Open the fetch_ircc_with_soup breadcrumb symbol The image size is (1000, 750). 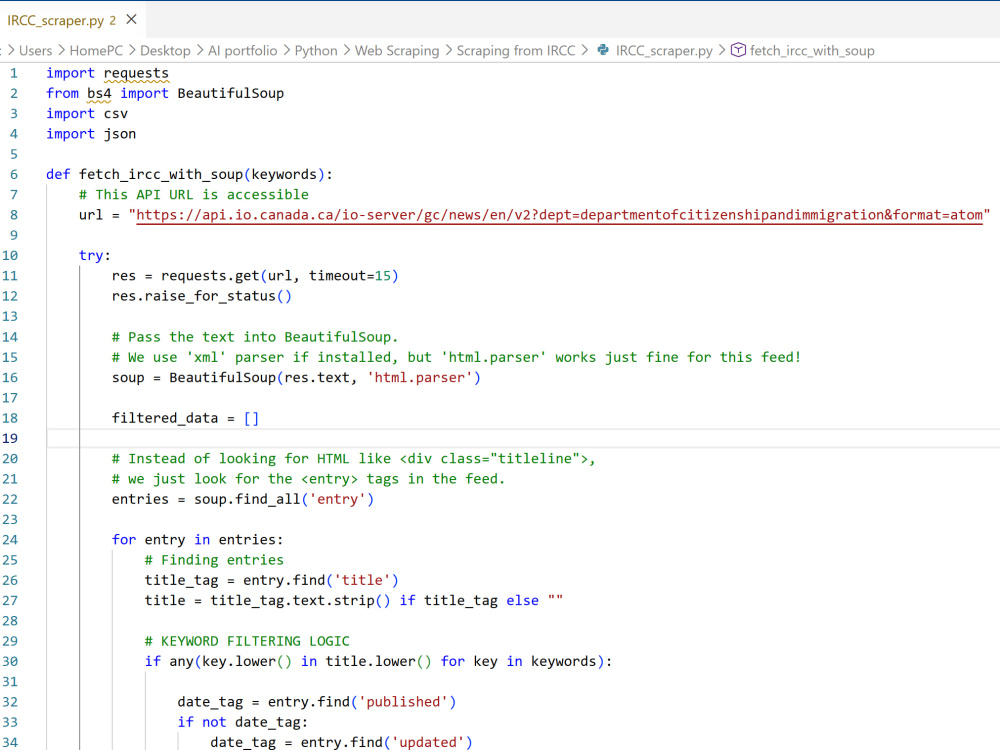coord(812,51)
